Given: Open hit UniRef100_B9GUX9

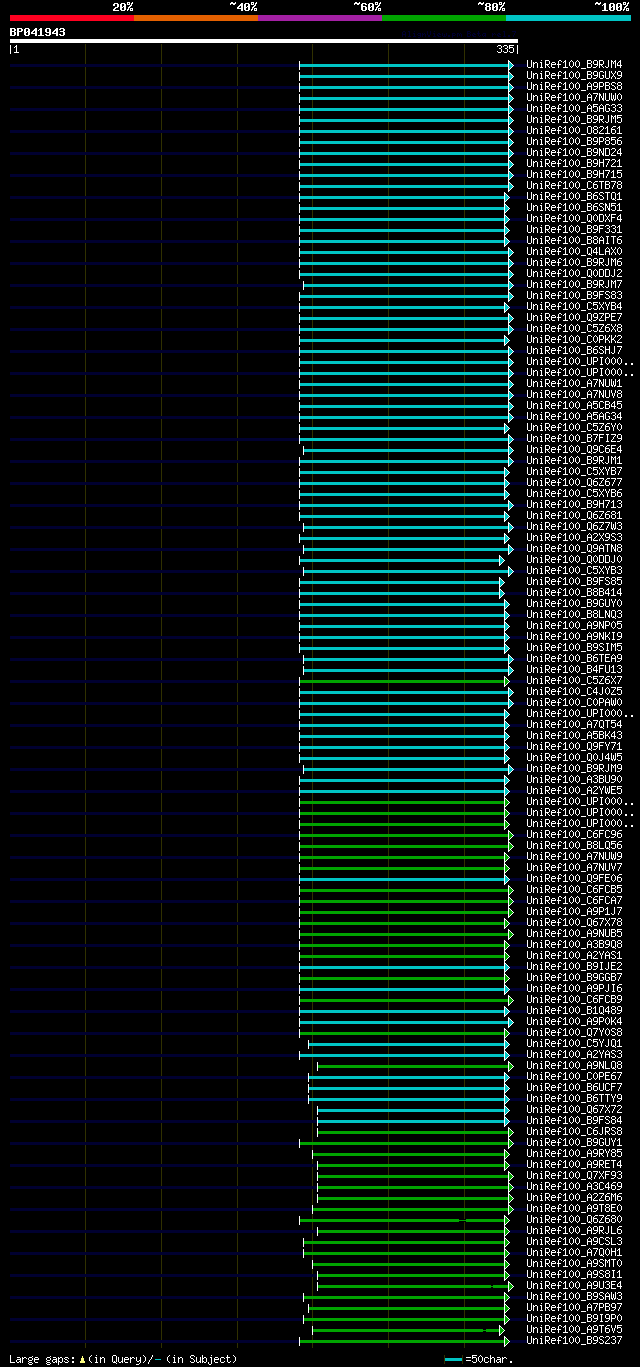Looking at the screenshot, I should point(574,76).
